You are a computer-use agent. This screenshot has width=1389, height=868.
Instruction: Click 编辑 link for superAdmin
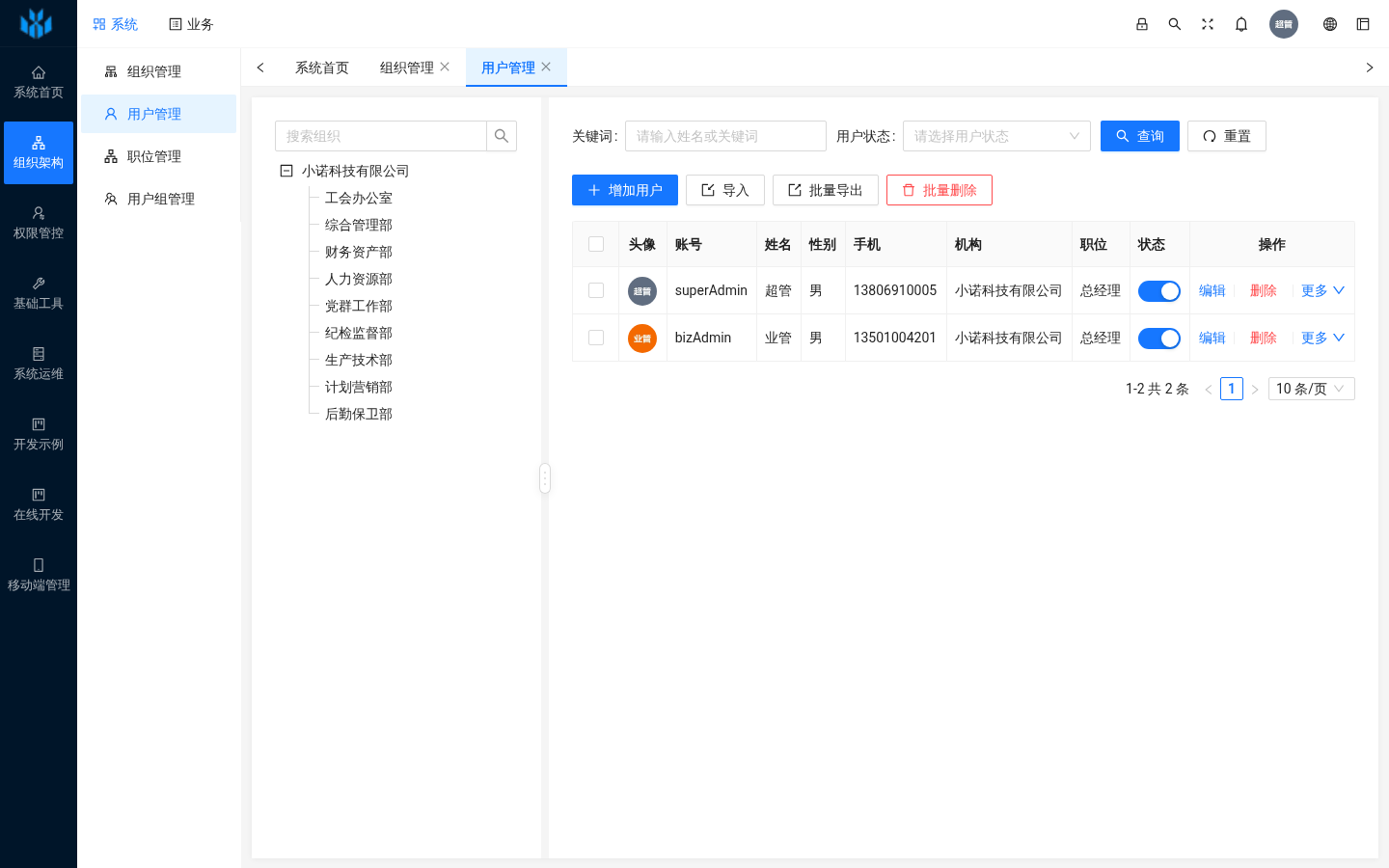(x=1212, y=290)
